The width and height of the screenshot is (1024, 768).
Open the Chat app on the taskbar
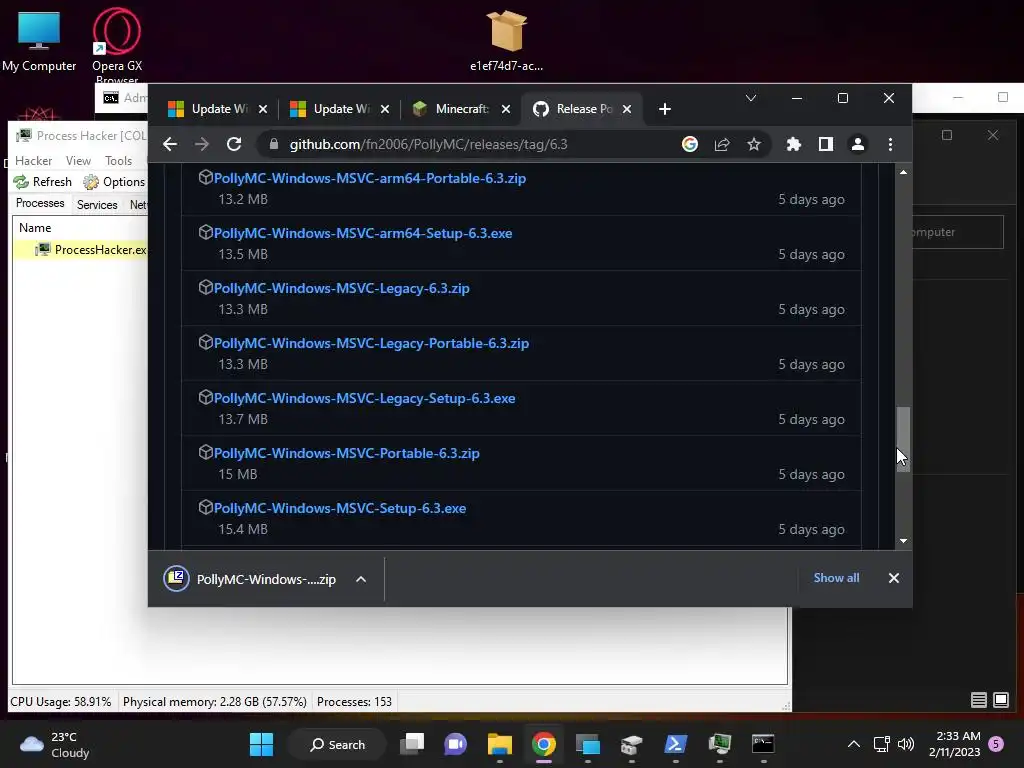click(x=456, y=744)
